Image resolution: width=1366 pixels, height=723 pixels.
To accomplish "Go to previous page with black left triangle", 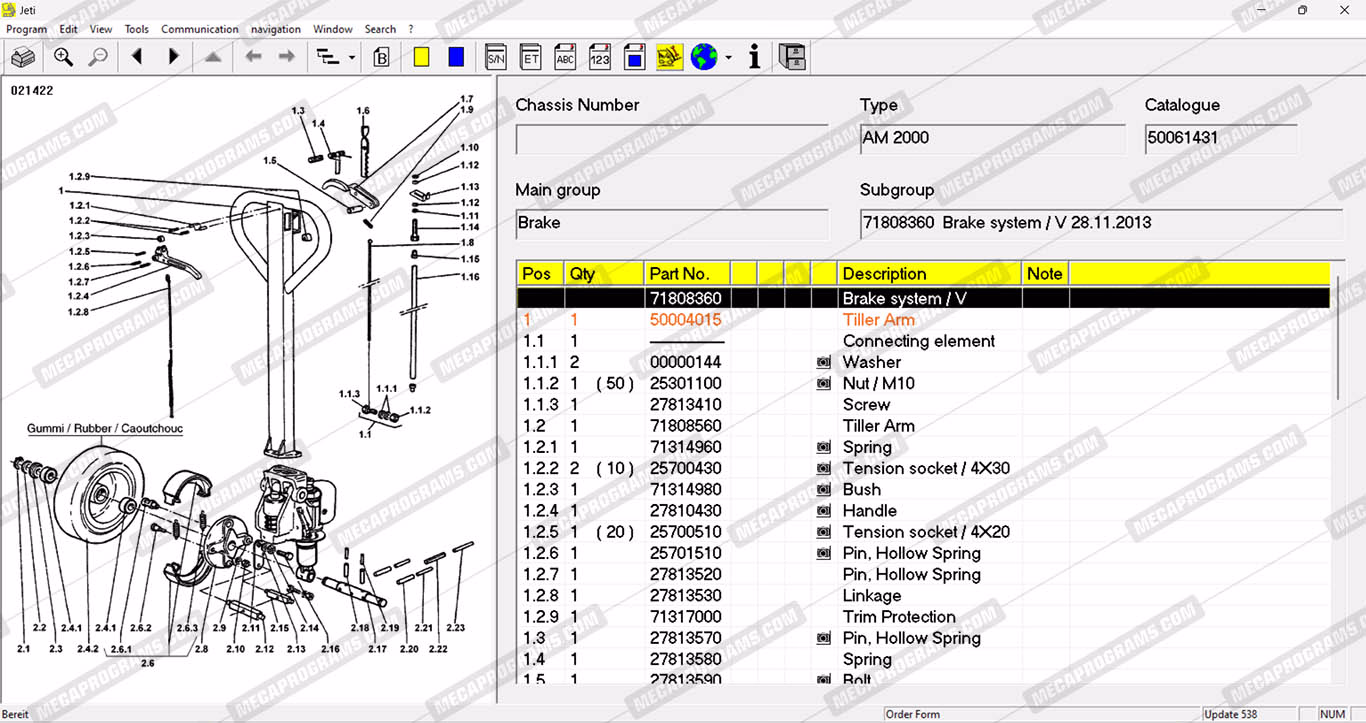I will click(137, 58).
